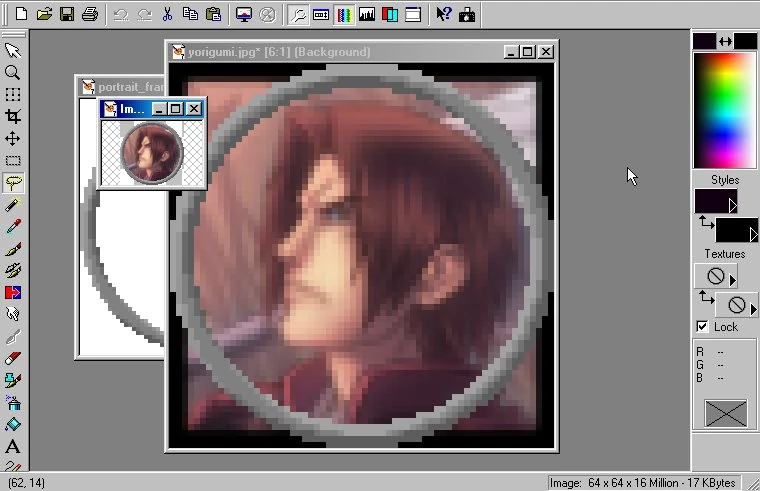Click the foreground solid color swatch
Image resolution: width=760 pixels, height=491 pixels.
click(x=704, y=41)
